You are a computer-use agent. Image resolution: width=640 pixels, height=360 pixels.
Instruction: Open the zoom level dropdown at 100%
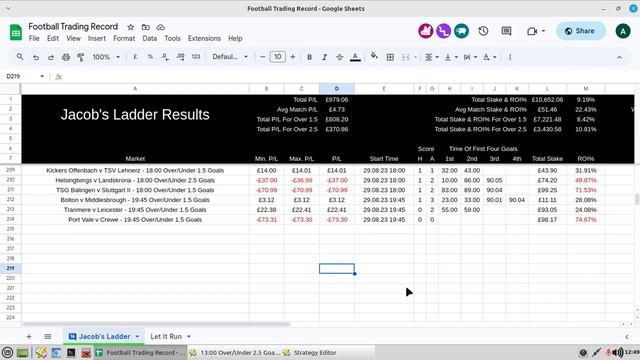pyautogui.click(x=106, y=57)
